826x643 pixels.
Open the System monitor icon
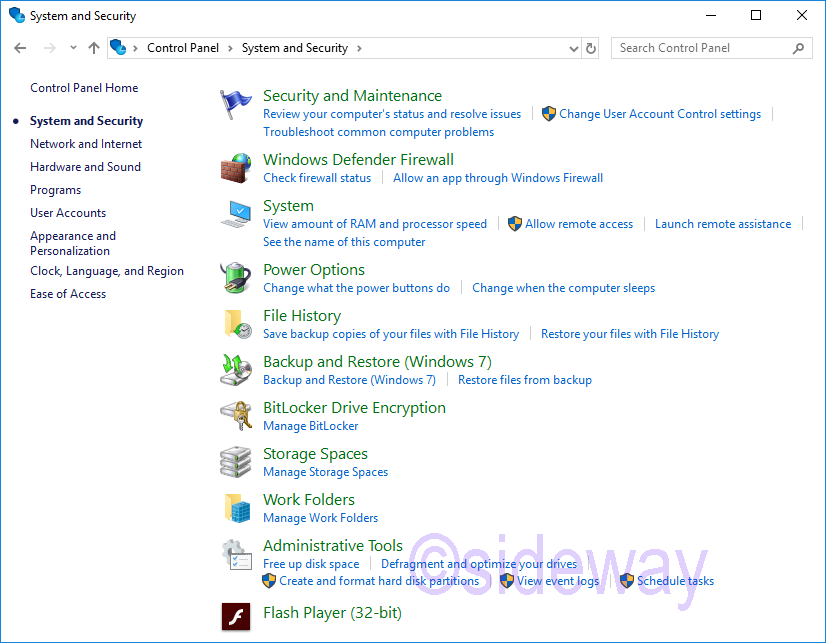point(236,214)
